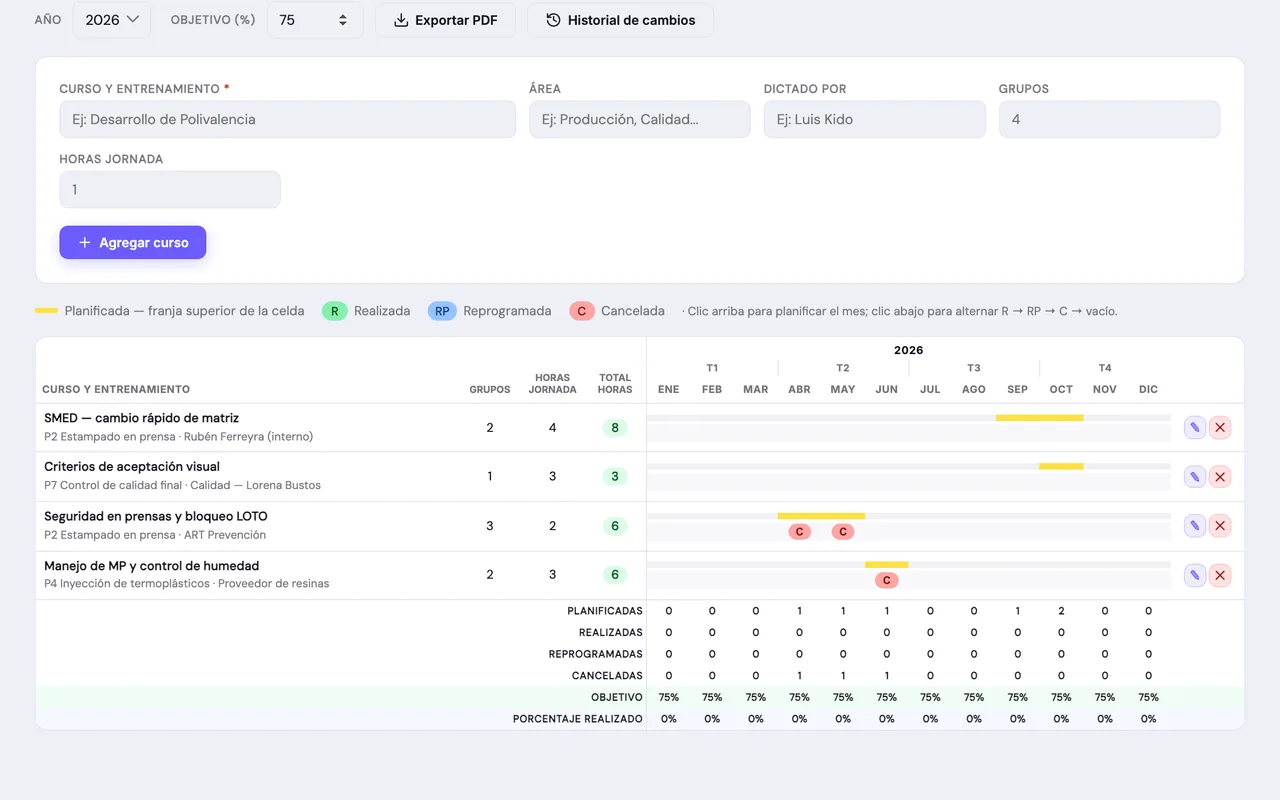Image resolution: width=1280 pixels, height=800 pixels.
Task: Delete the SMED cambio rápido de matriz course
Action: (x=1220, y=428)
